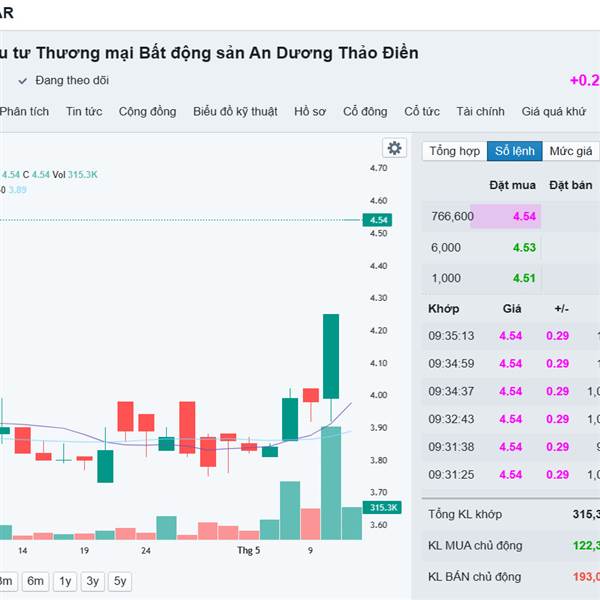Open the Phân tích tab
Viewport: 600px width, 600px height.
coord(24,111)
